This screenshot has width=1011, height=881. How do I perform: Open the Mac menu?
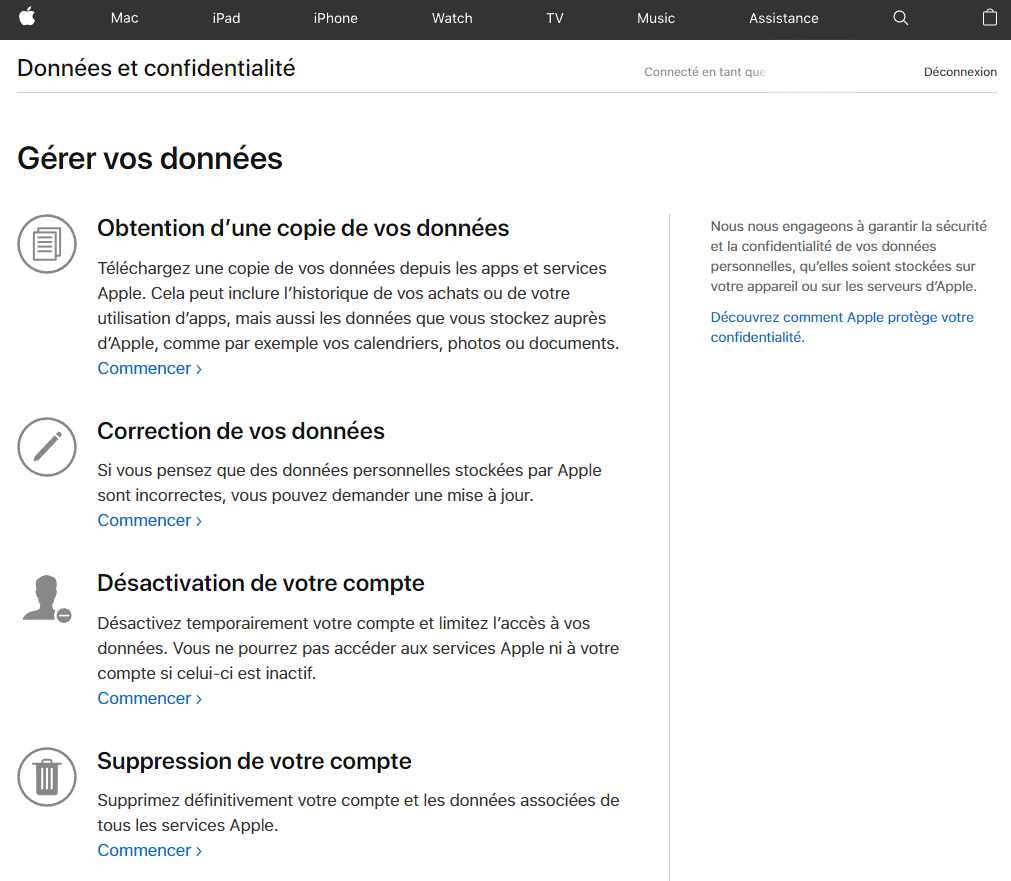point(124,18)
